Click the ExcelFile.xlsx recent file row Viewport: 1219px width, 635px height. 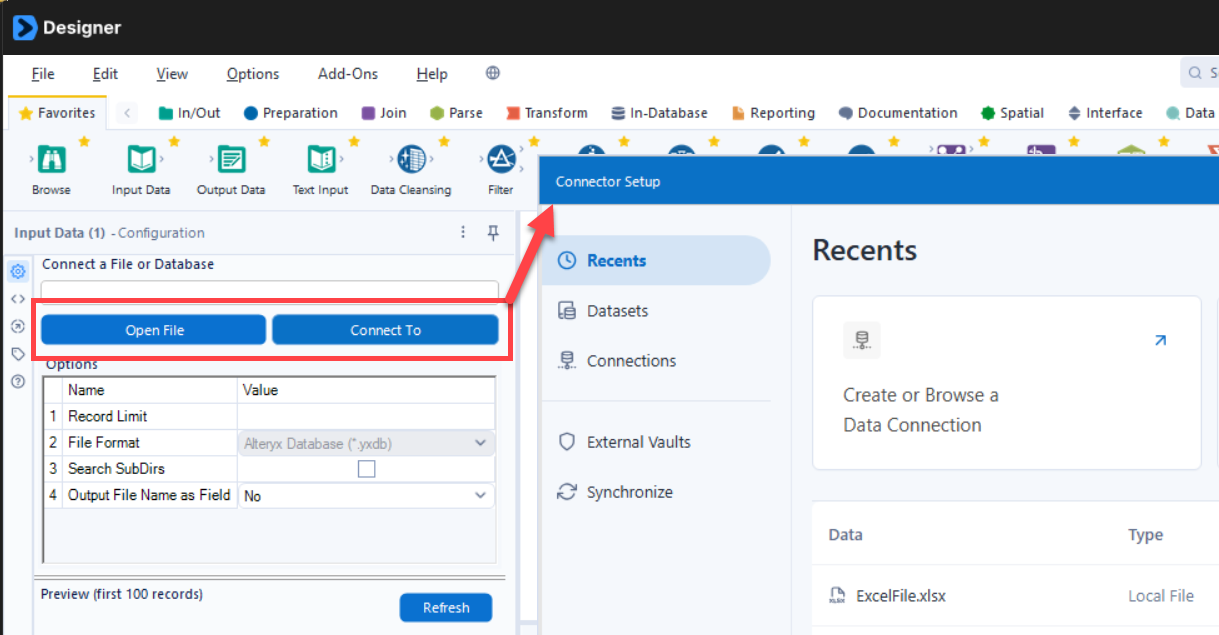point(1015,596)
